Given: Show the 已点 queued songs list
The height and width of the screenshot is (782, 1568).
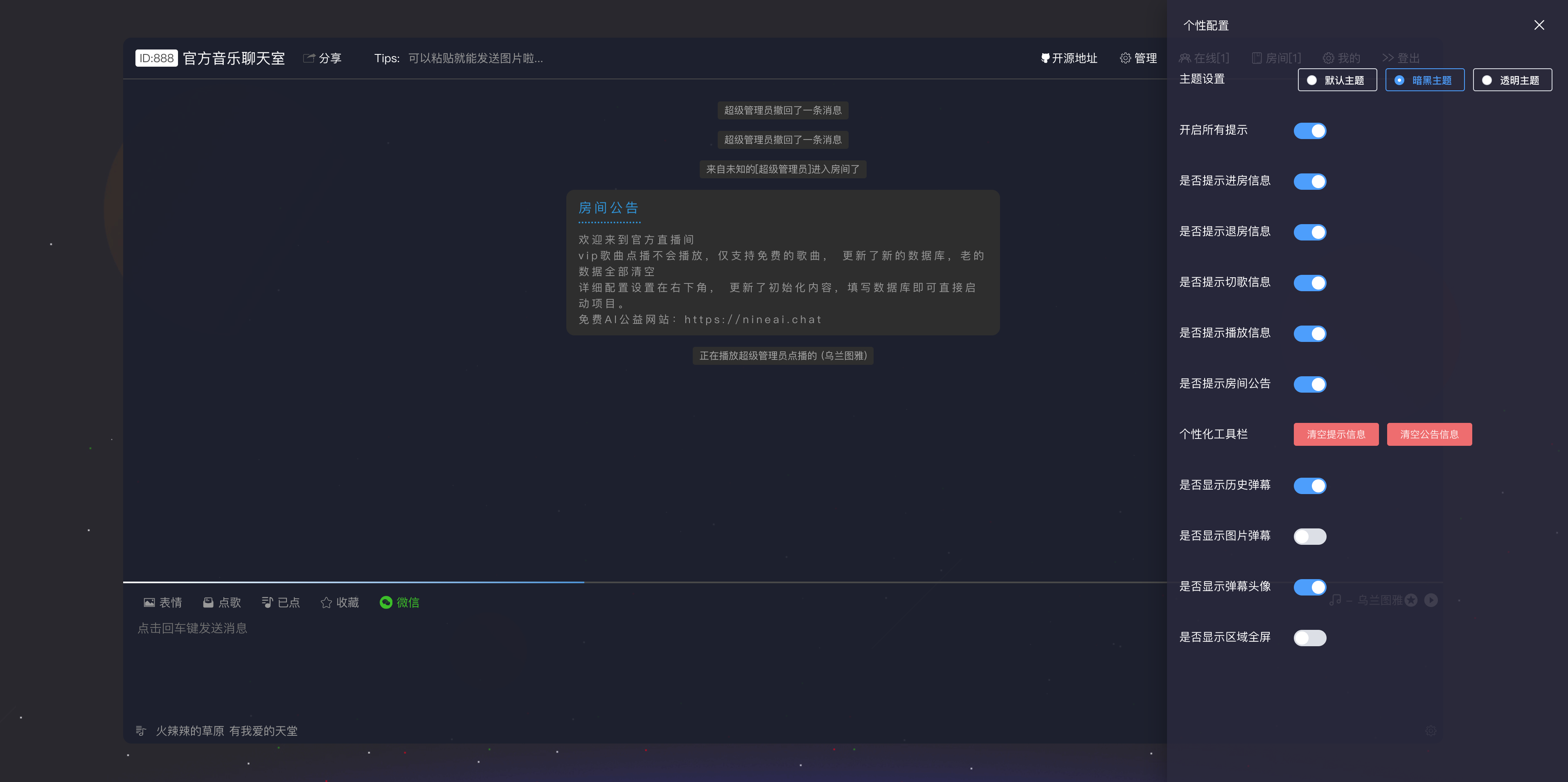Looking at the screenshot, I should pos(281,602).
